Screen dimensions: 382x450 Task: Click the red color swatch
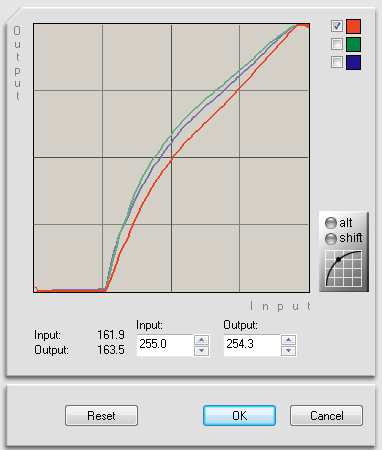coord(353,26)
